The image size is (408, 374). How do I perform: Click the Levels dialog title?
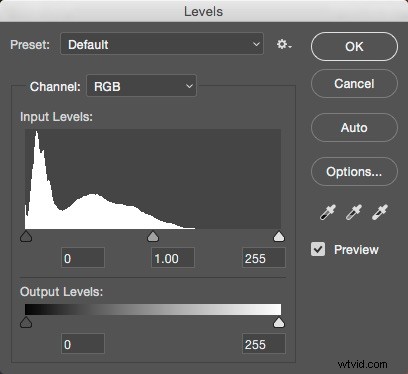[203, 11]
